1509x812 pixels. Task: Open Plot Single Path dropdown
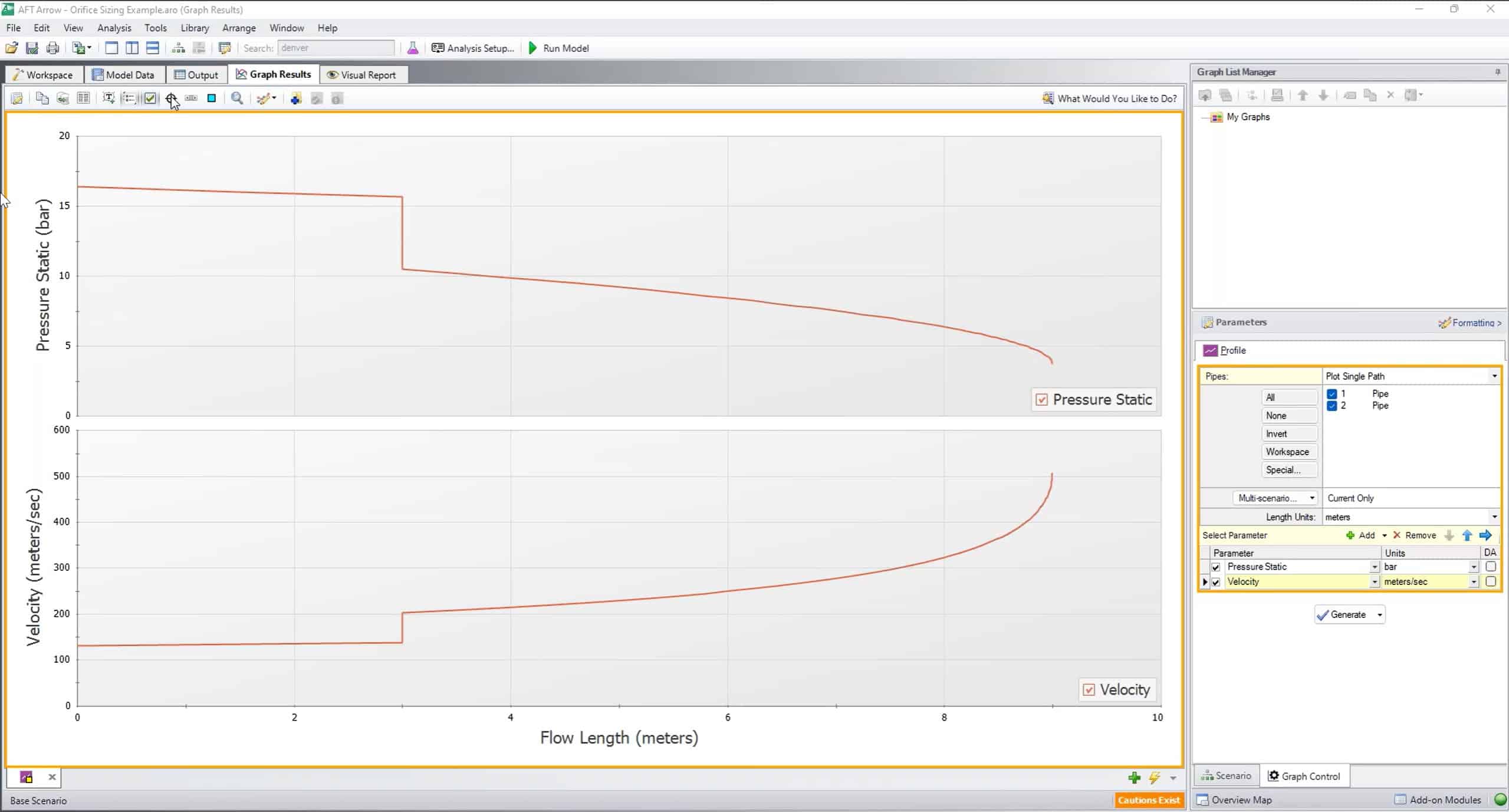[x=1494, y=376]
